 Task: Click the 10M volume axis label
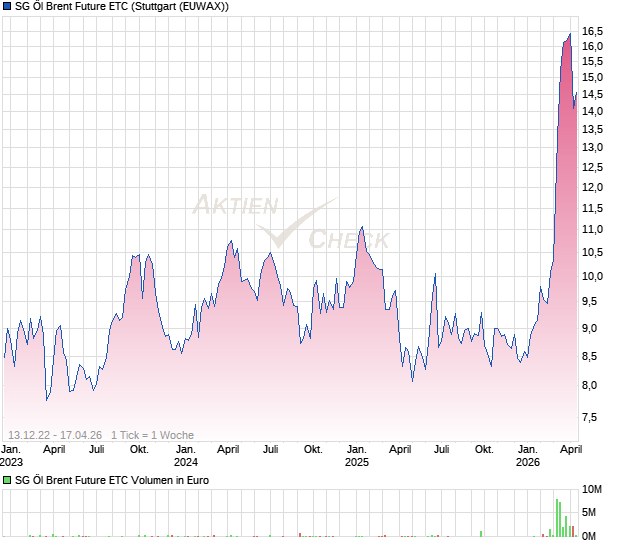pyautogui.click(x=594, y=490)
